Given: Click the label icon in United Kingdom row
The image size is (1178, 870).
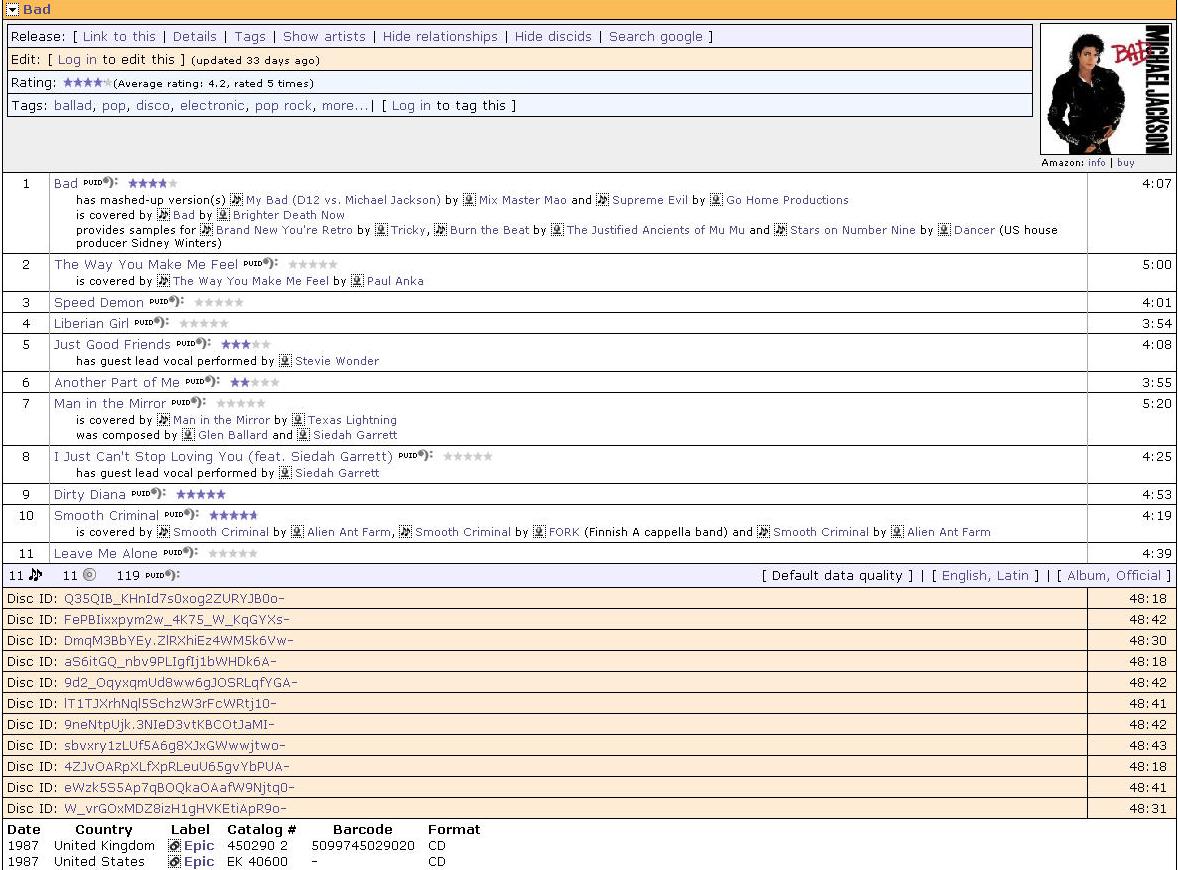Looking at the screenshot, I should coord(175,846).
